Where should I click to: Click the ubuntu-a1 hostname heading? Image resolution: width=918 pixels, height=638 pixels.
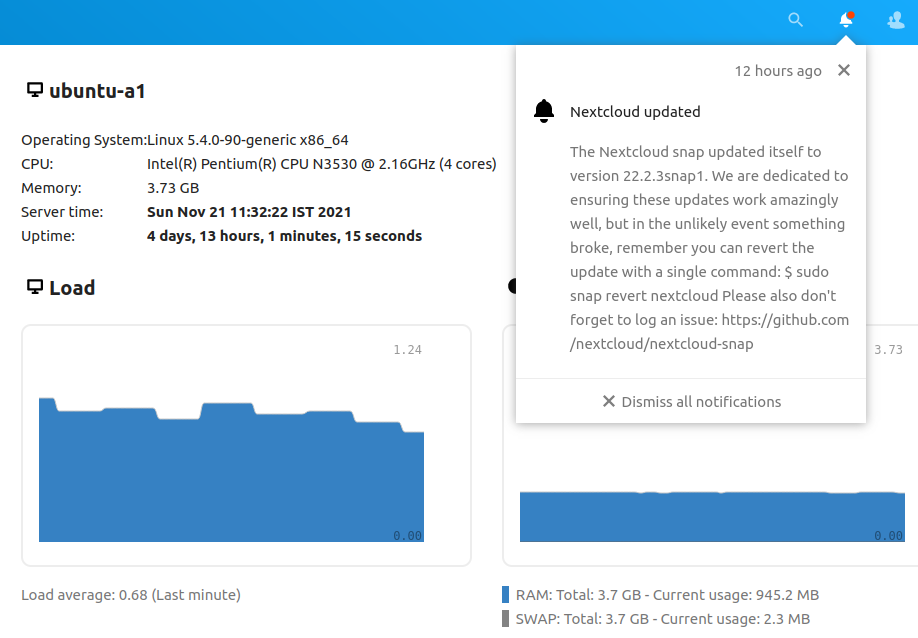pyautogui.click(x=100, y=89)
